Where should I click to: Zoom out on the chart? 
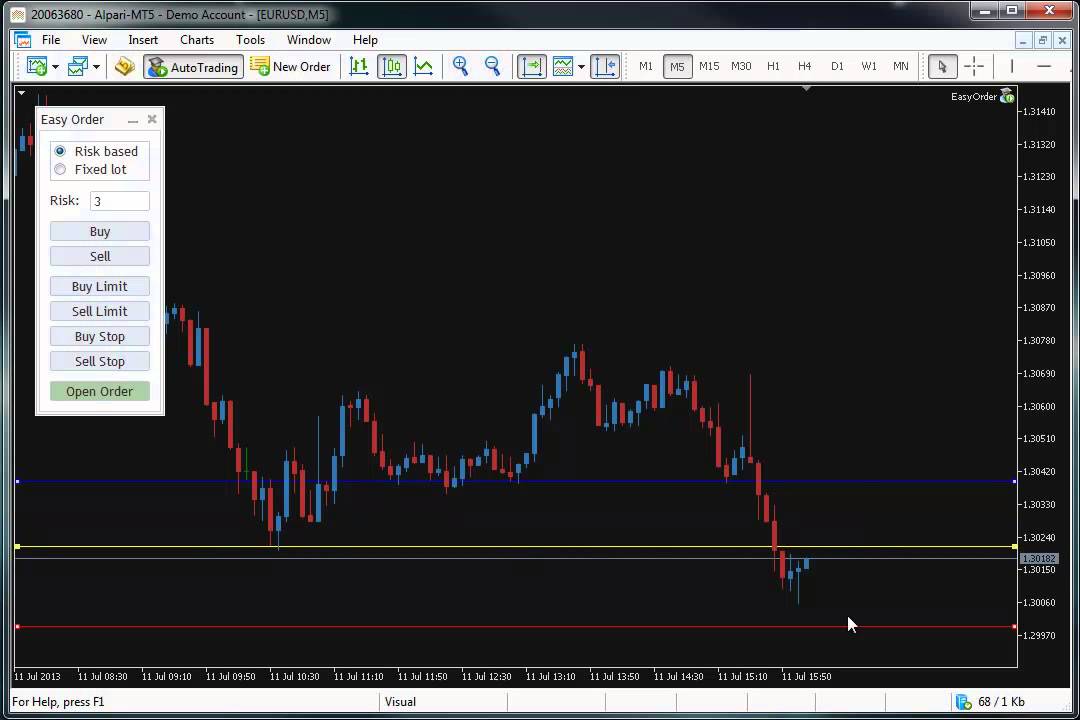click(x=492, y=67)
